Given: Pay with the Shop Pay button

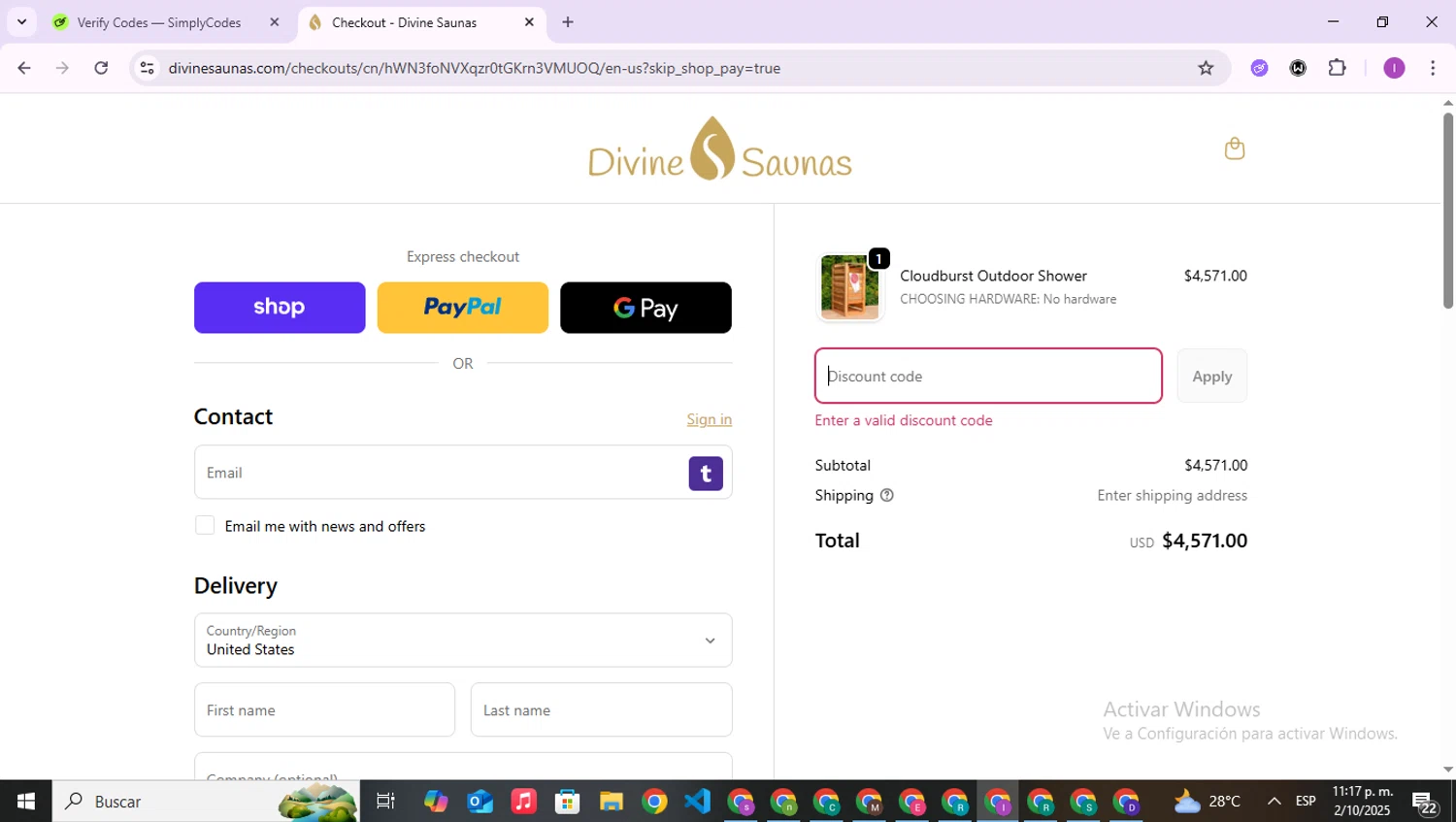Looking at the screenshot, I should coord(280,308).
